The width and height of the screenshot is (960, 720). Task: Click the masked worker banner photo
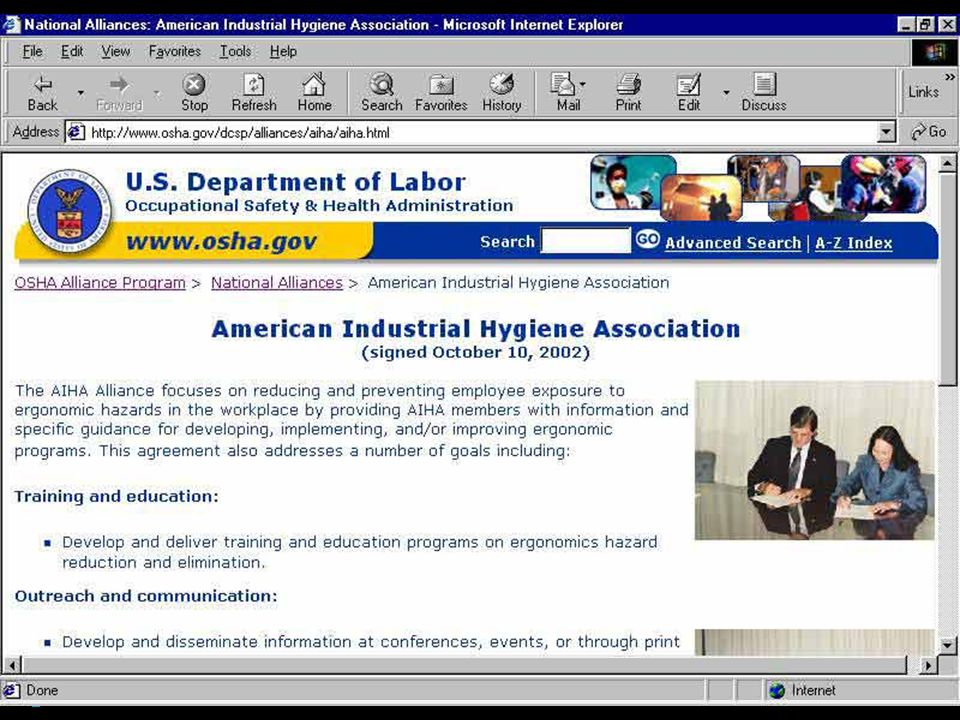point(632,182)
